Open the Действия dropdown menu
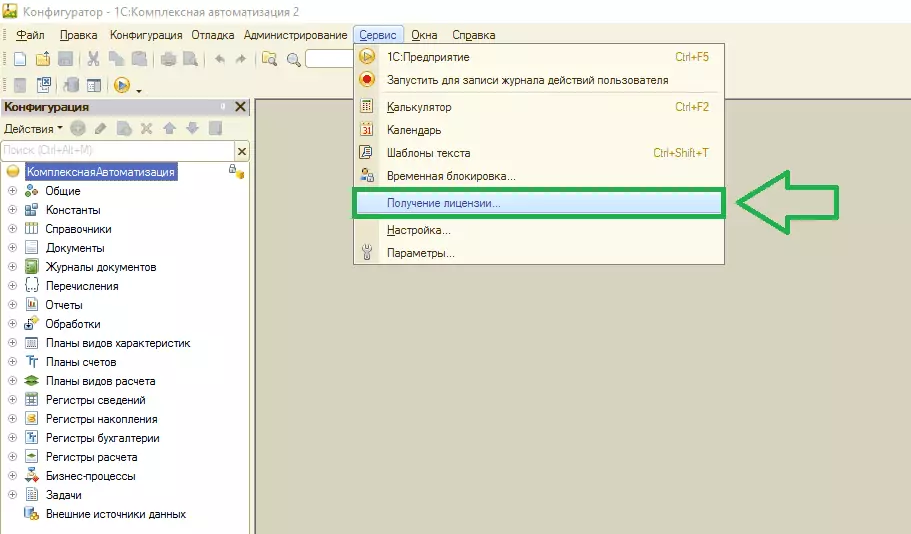Image resolution: width=911 pixels, height=534 pixels. click(x=33, y=128)
